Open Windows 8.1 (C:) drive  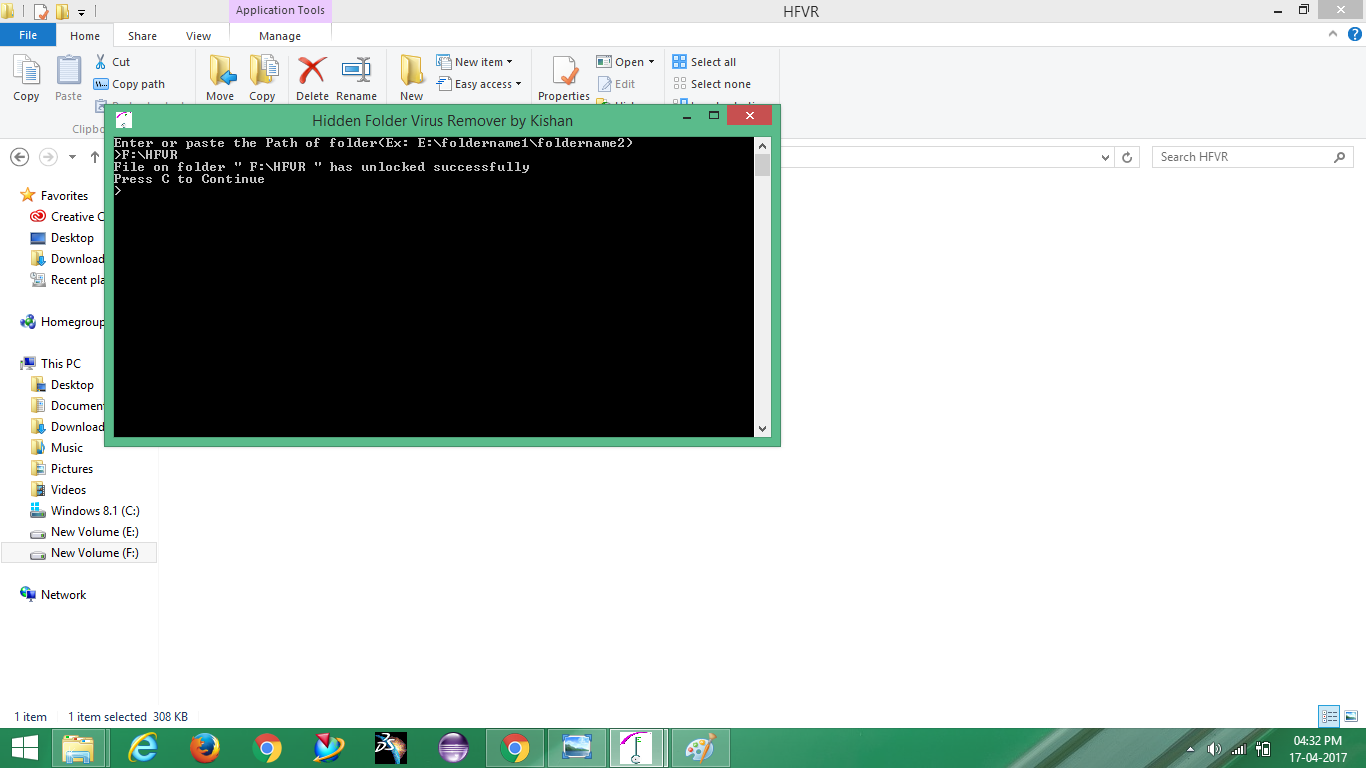click(x=94, y=511)
